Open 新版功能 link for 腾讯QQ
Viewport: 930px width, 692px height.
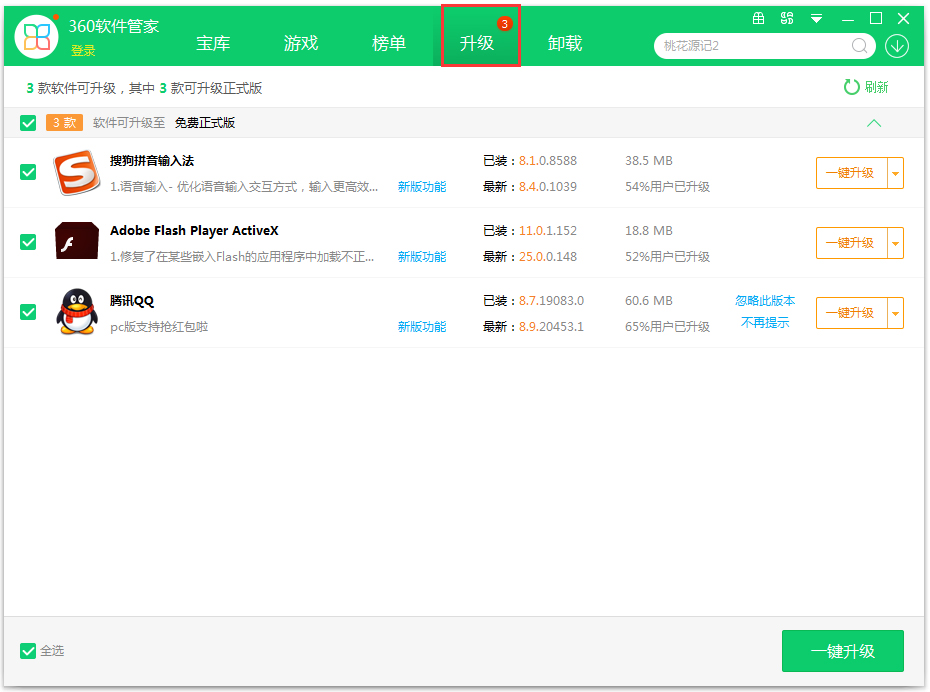(x=422, y=327)
